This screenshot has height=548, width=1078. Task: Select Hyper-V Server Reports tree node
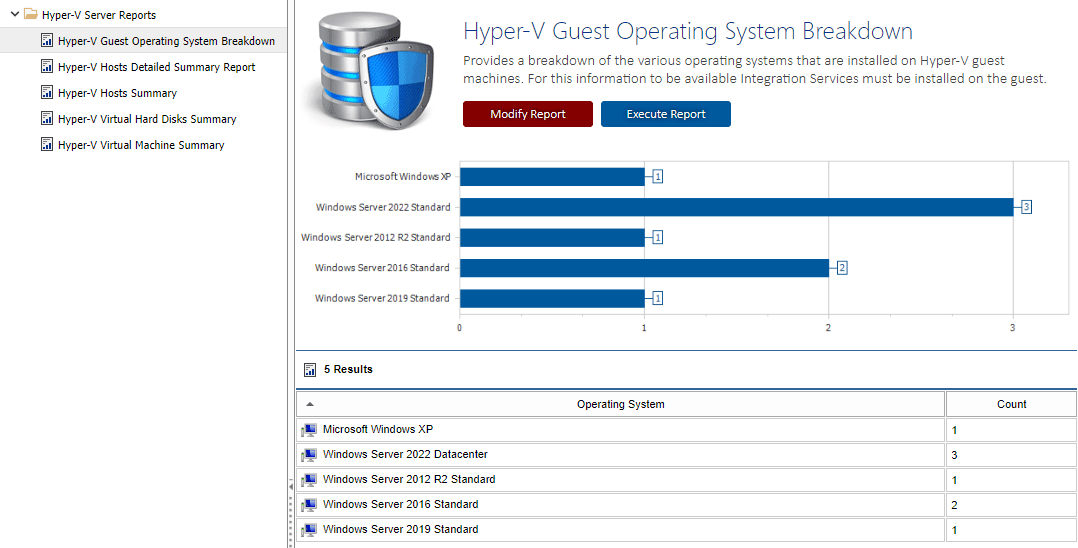coord(99,15)
